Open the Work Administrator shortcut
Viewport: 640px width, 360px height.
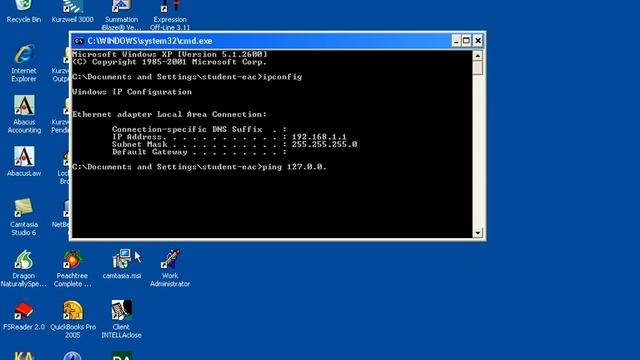pos(170,268)
